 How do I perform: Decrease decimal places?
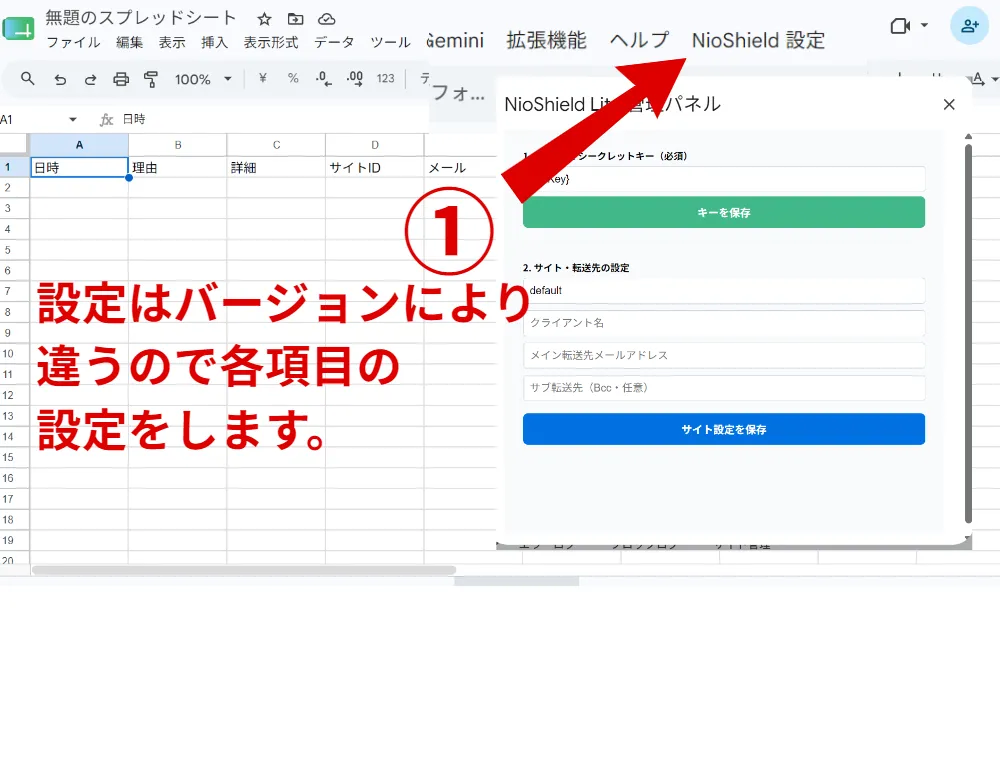323,78
